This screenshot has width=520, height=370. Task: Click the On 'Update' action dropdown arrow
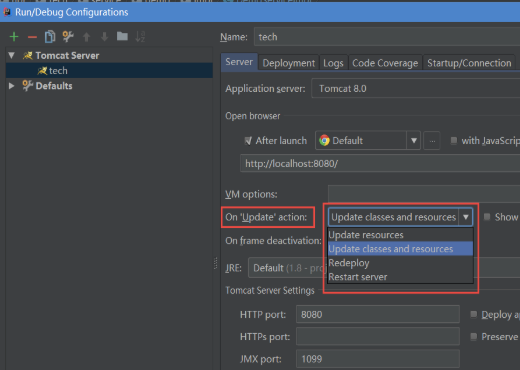[466, 217]
